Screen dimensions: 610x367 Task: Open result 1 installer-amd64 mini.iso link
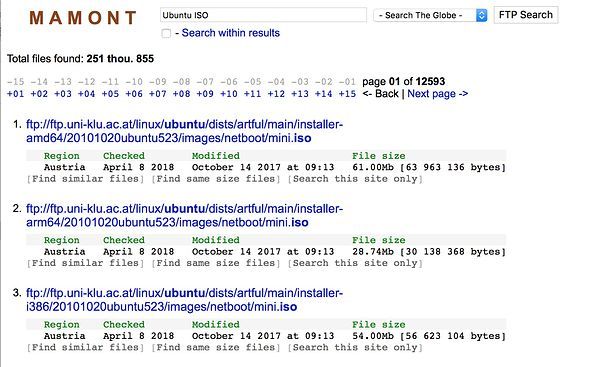pos(184,131)
